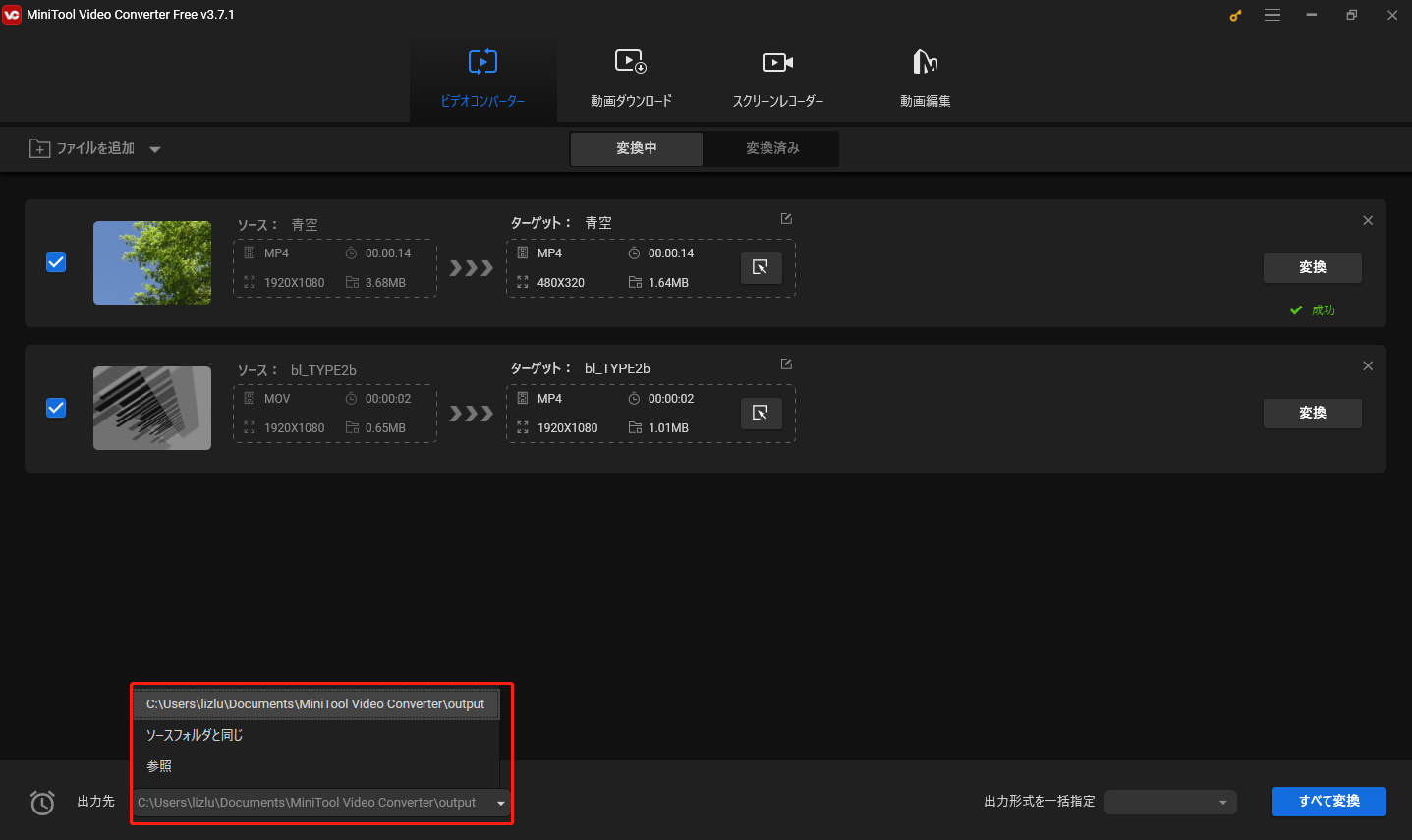Click the MiniTool app logo icon

coord(12,15)
